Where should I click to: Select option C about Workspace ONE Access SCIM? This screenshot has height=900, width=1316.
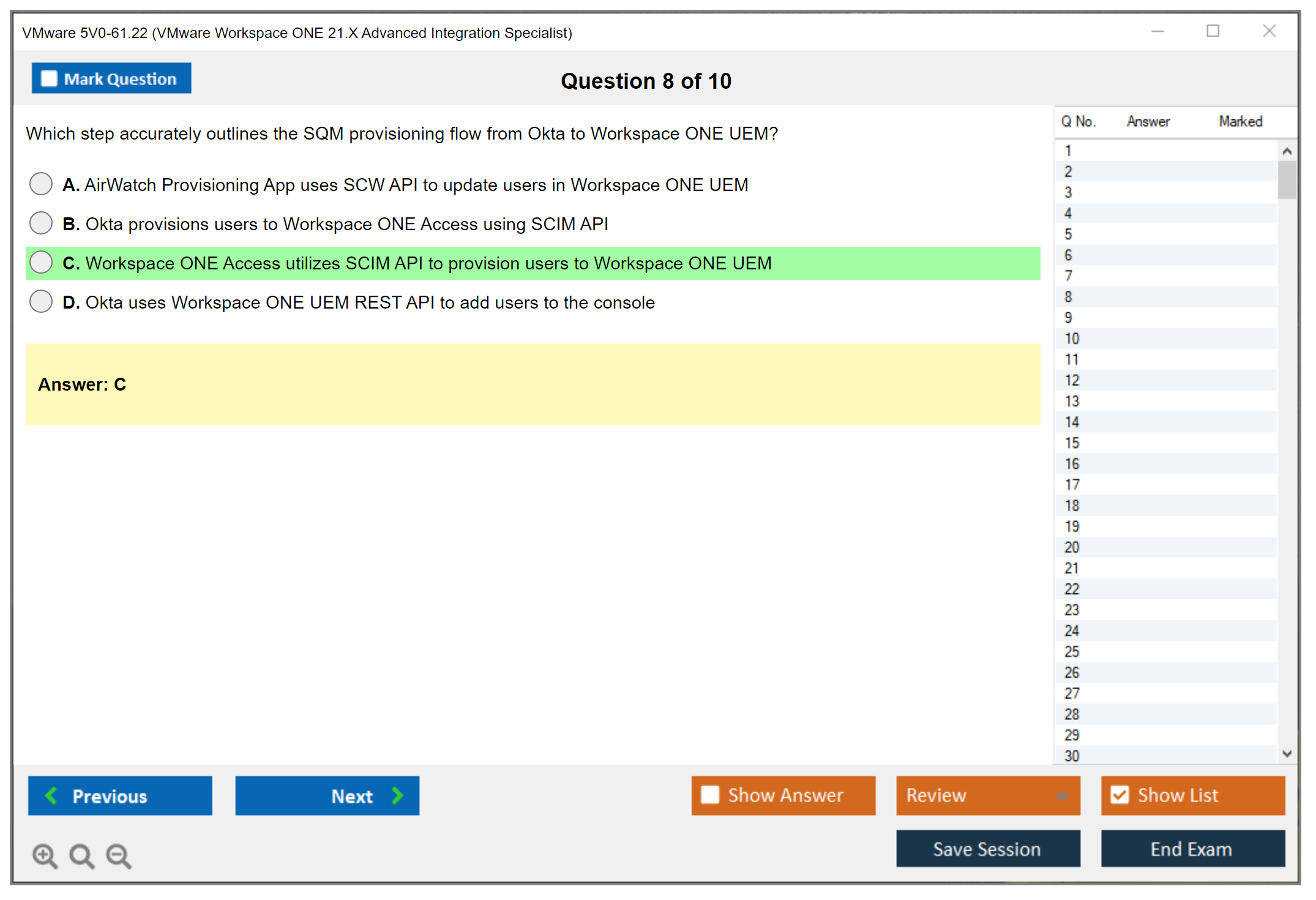(x=41, y=262)
